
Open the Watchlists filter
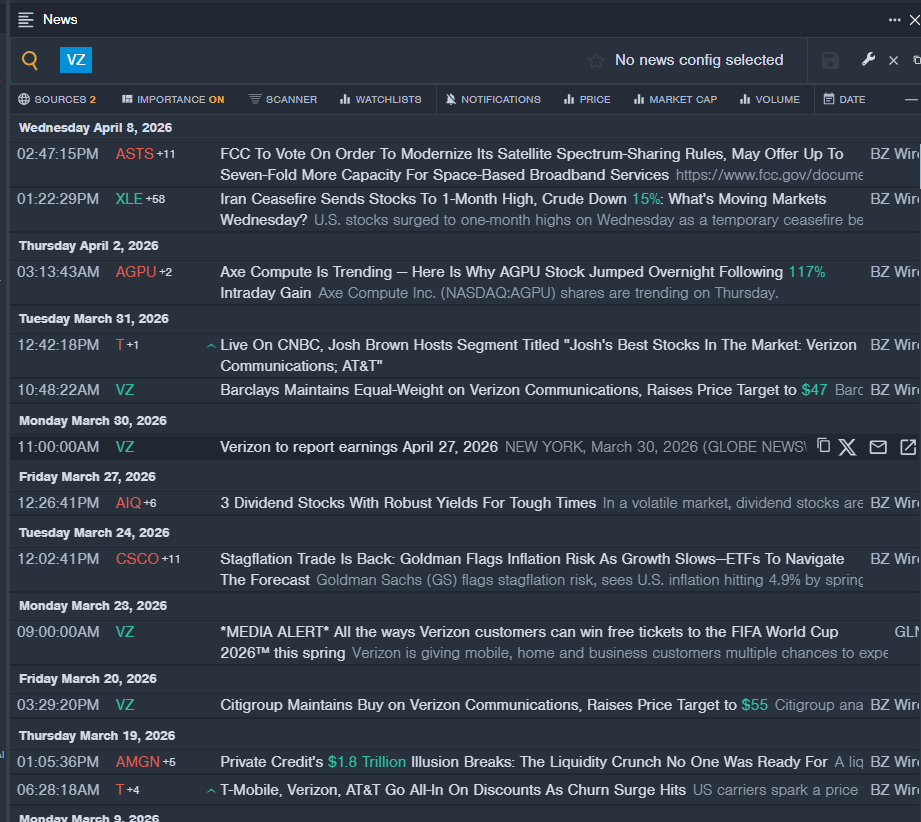click(380, 99)
